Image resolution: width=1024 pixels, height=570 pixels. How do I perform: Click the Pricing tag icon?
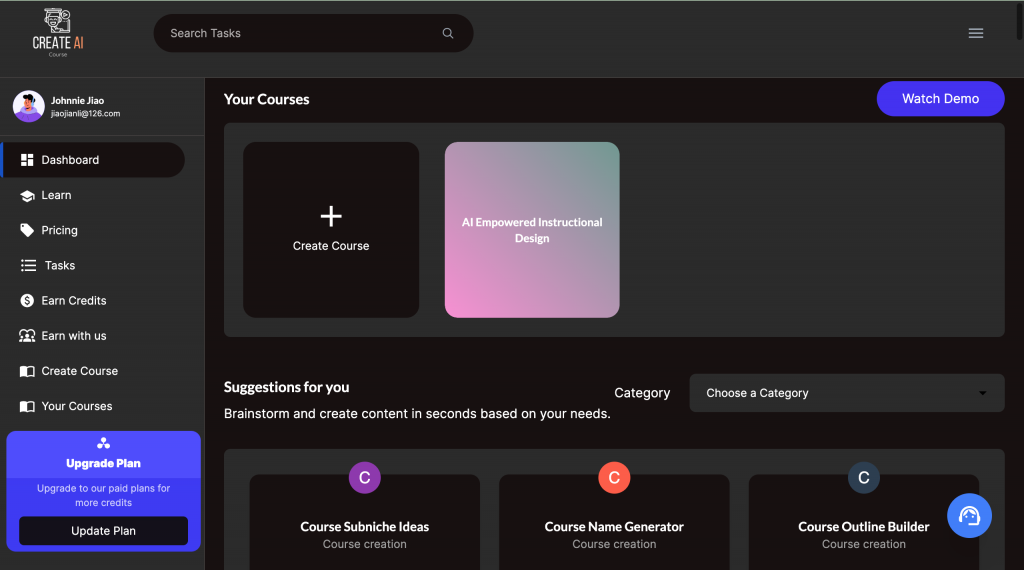point(27,230)
